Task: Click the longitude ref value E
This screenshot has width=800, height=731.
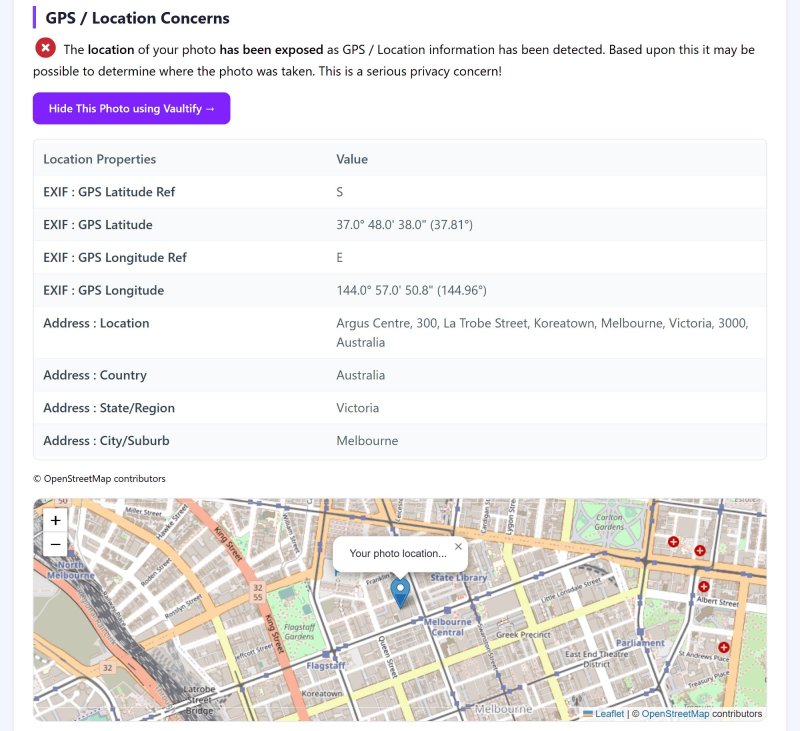Action: (x=340, y=258)
